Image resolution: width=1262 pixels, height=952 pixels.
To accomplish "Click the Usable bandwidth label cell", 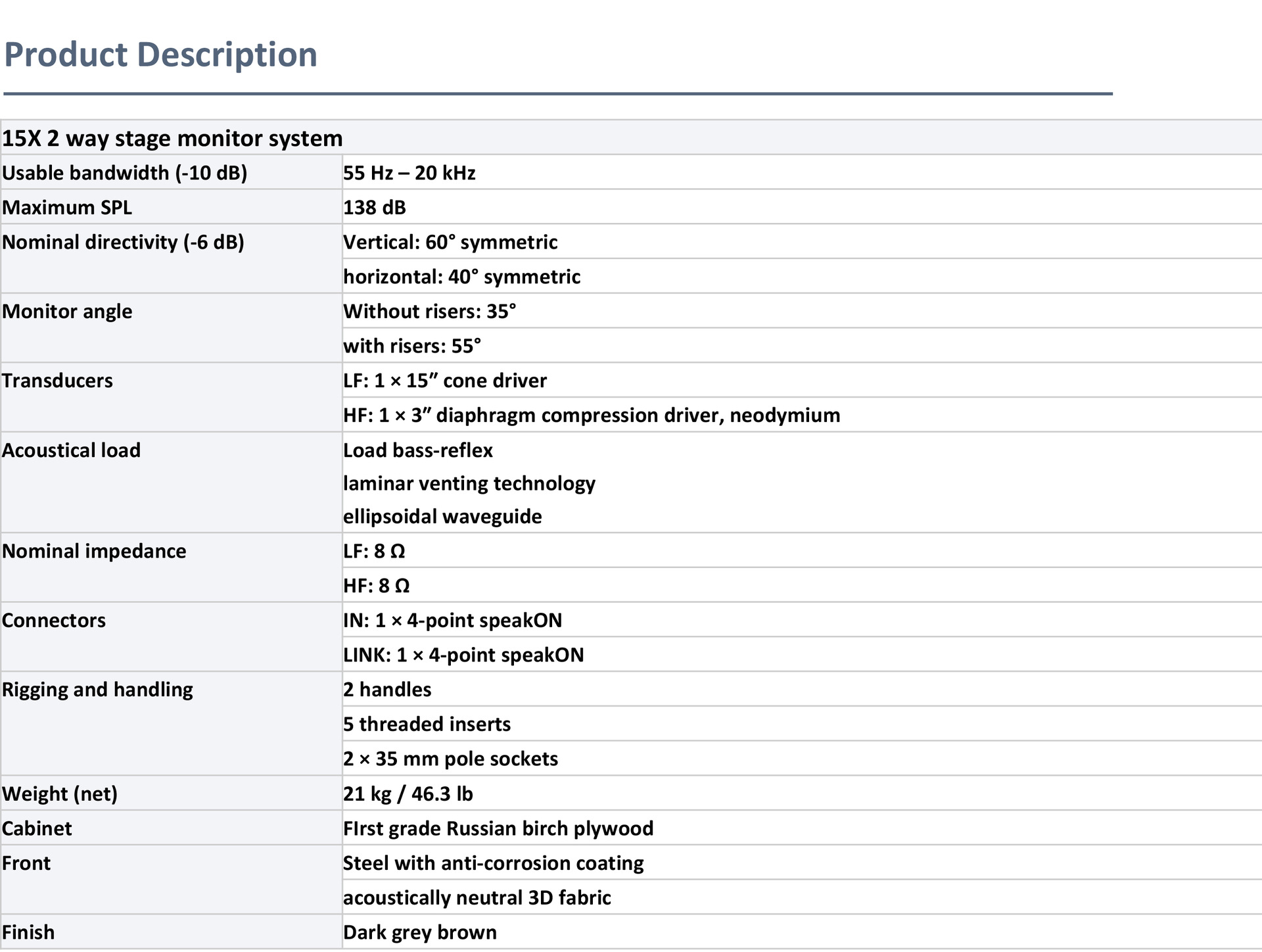I will [125, 173].
